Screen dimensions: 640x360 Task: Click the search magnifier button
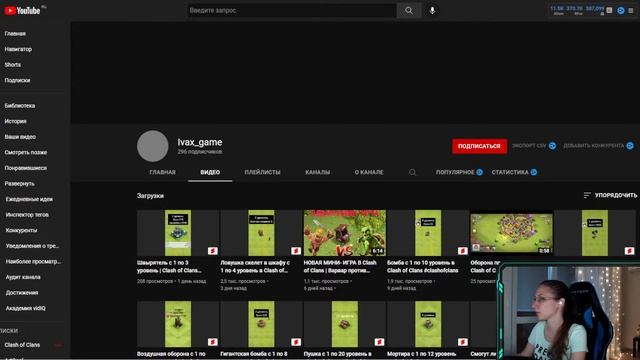pos(409,11)
